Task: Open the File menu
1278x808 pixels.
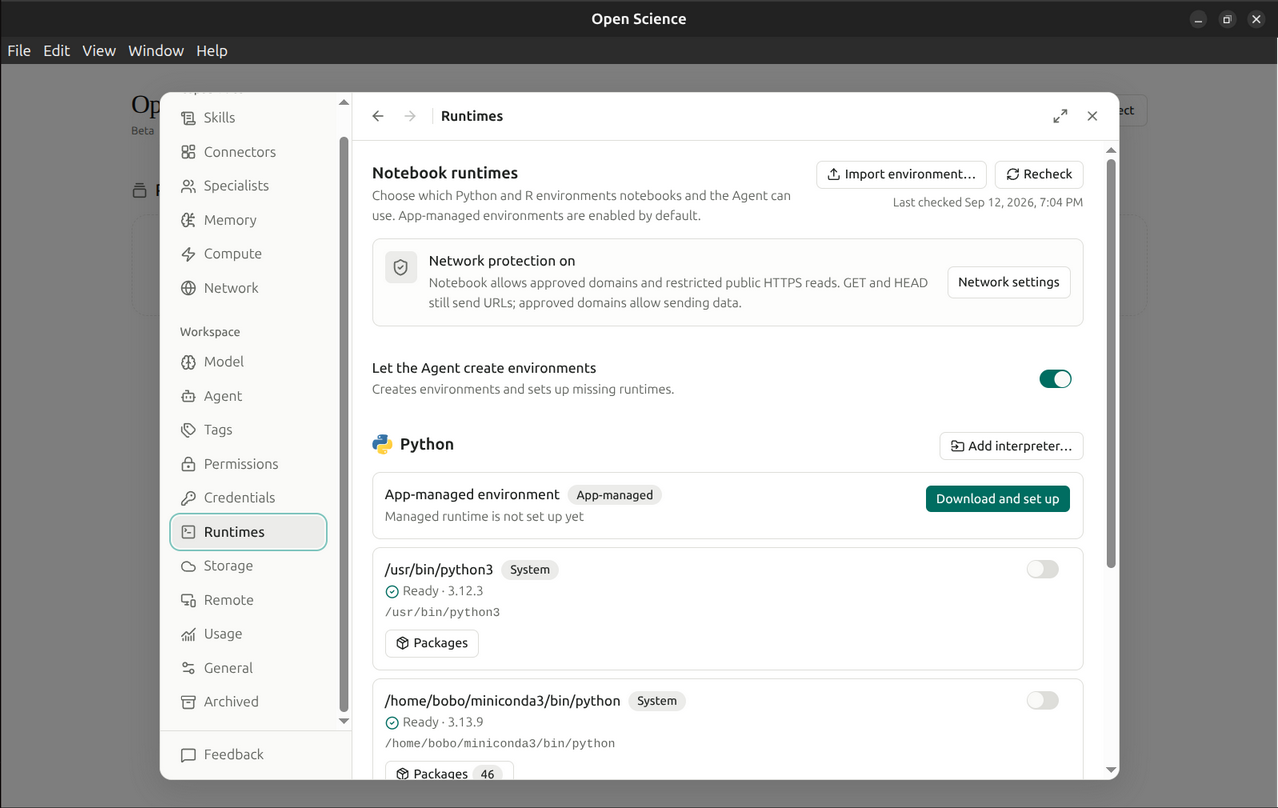Action: coord(19,51)
